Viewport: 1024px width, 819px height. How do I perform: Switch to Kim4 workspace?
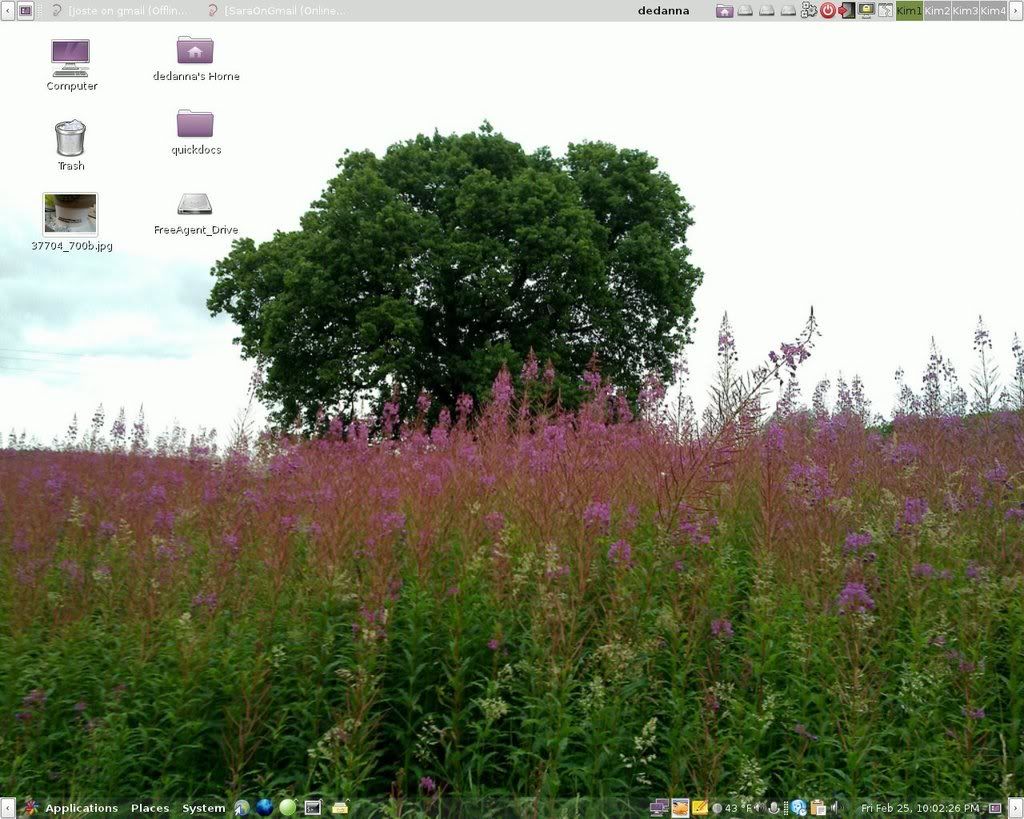coord(993,10)
